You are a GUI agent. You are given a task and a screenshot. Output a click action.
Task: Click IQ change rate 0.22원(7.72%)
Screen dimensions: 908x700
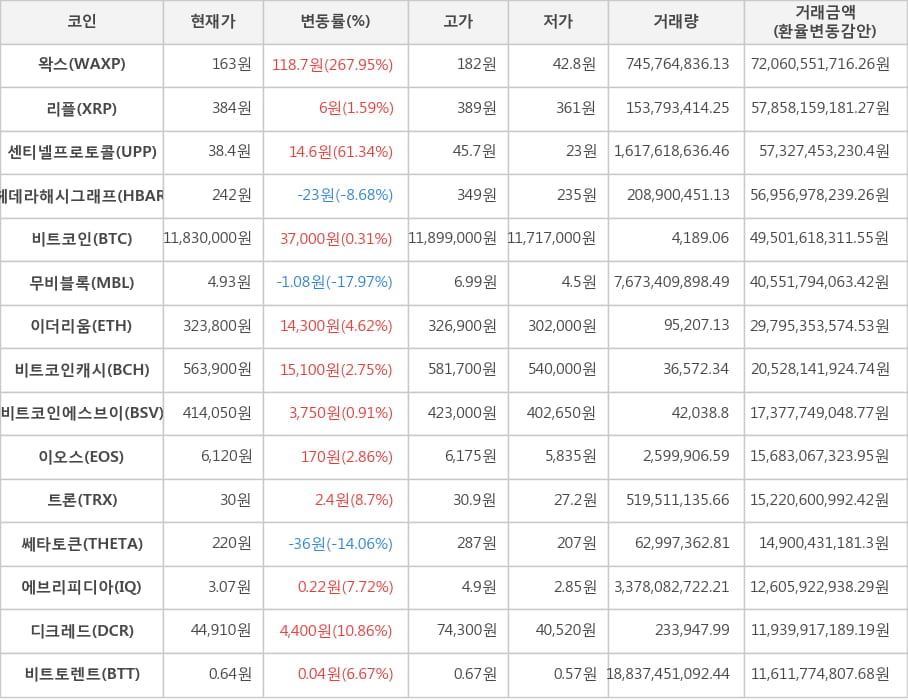click(346, 587)
